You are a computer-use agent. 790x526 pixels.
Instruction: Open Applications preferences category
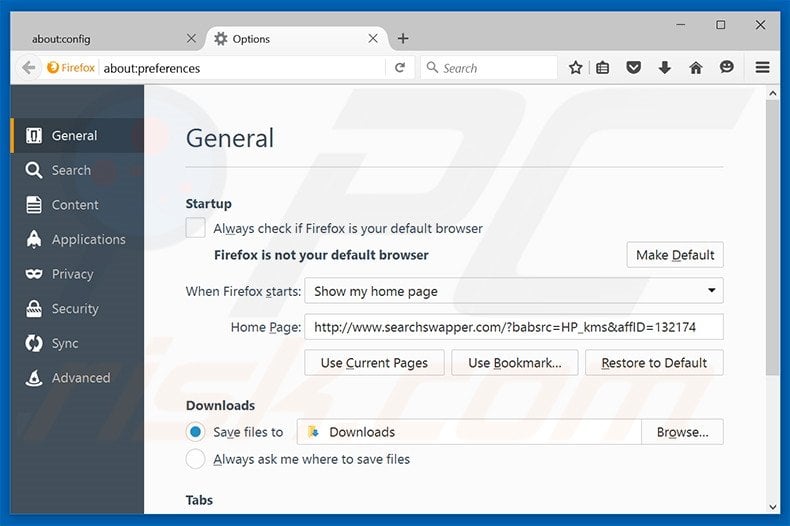click(77, 239)
